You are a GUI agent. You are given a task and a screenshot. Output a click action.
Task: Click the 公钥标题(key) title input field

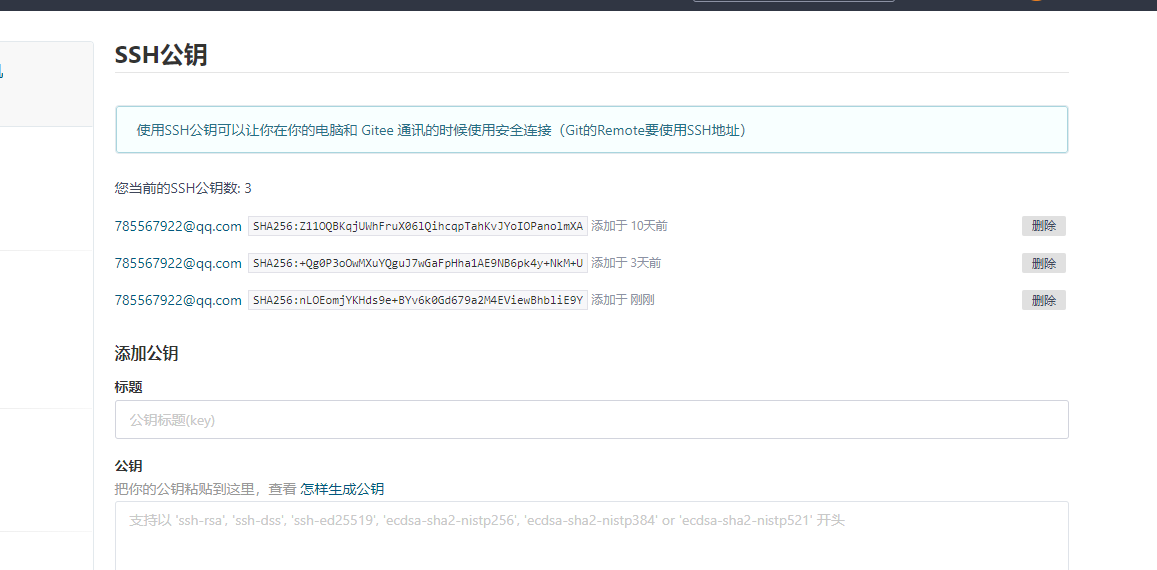(x=592, y=419)
